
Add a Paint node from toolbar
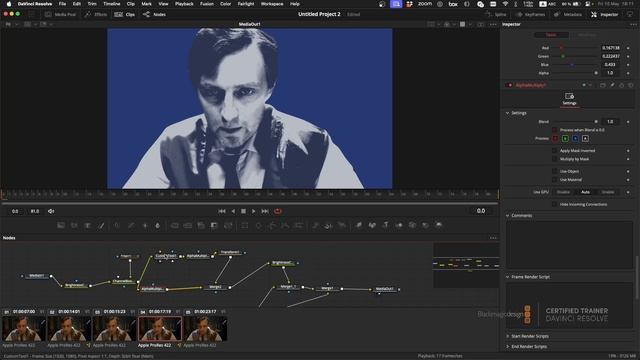(x=101, y=225)
